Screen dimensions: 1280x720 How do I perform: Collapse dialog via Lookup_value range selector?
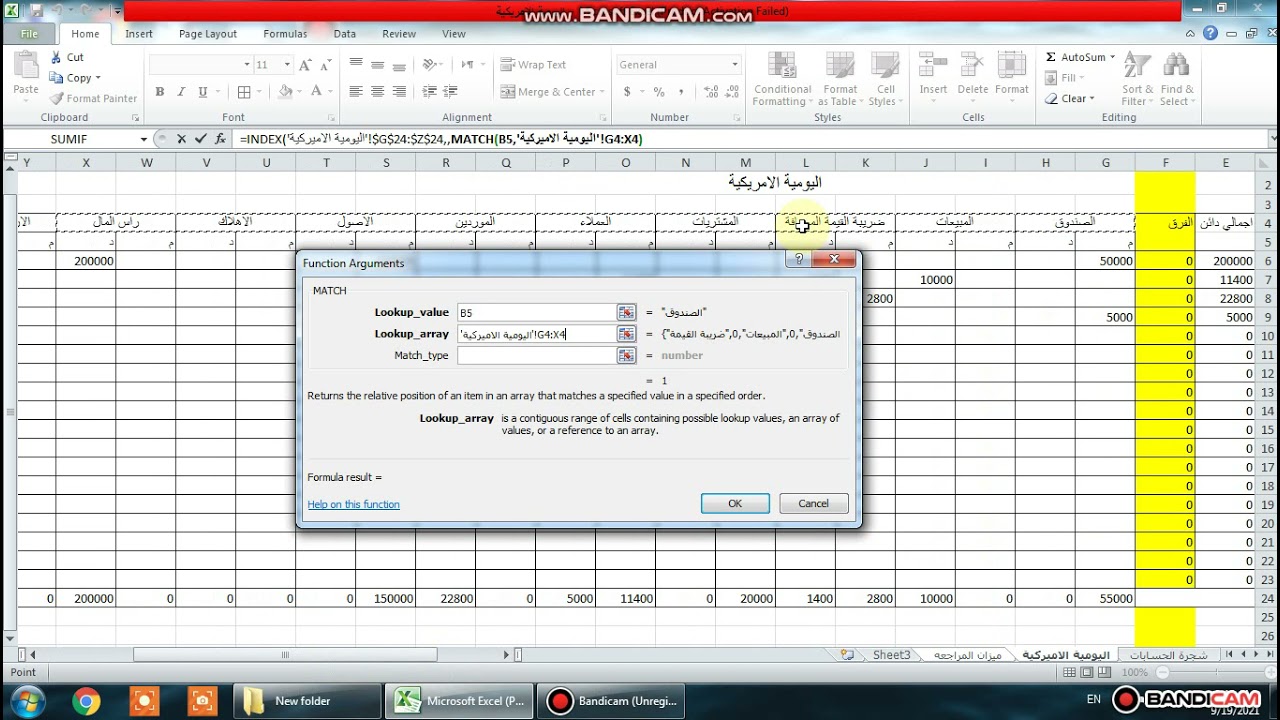pyautogui.click(x=626, y=312)
